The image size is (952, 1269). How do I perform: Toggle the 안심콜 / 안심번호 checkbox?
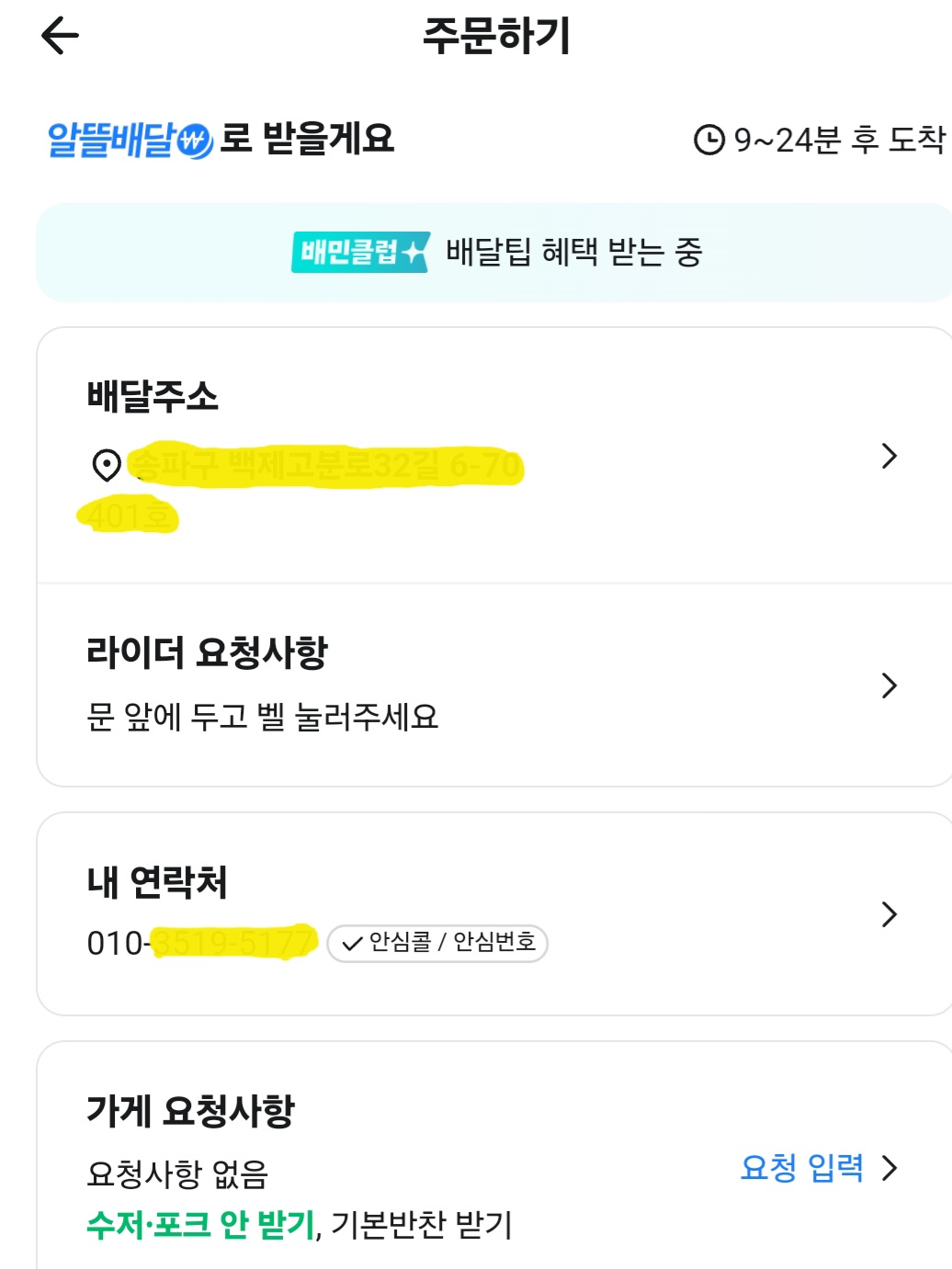click(437, 943)
